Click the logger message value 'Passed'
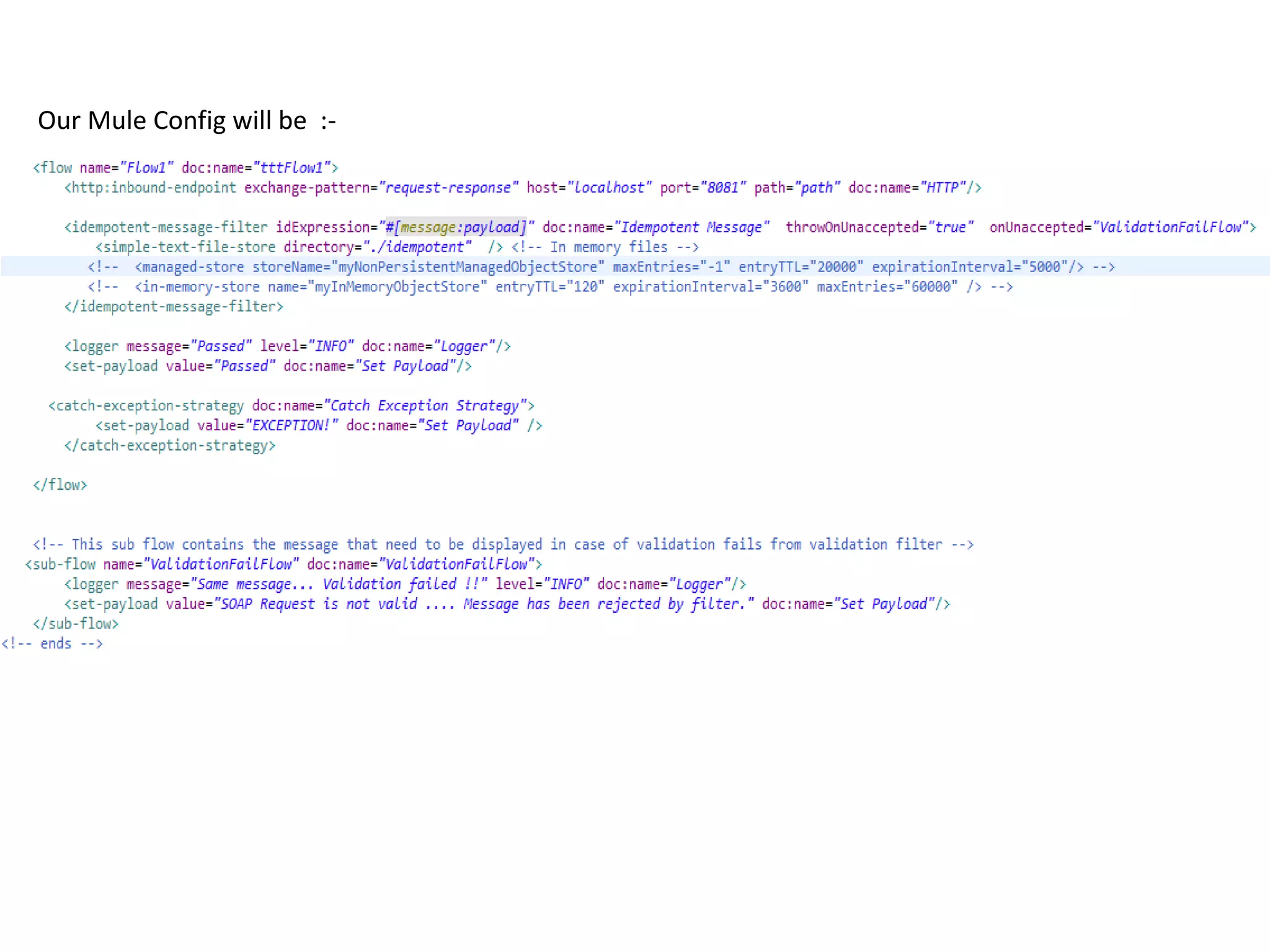This screenshot has height=952, width=1270. 221,346
